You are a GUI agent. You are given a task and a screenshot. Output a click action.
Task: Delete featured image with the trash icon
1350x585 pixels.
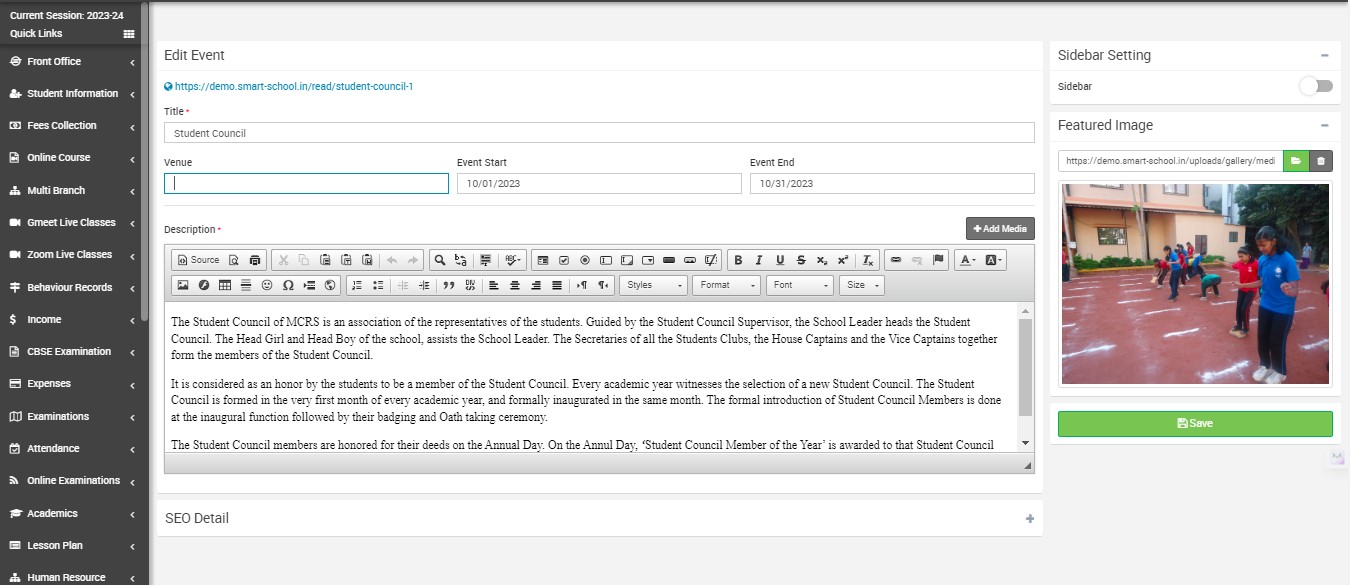click(1321, 160)
